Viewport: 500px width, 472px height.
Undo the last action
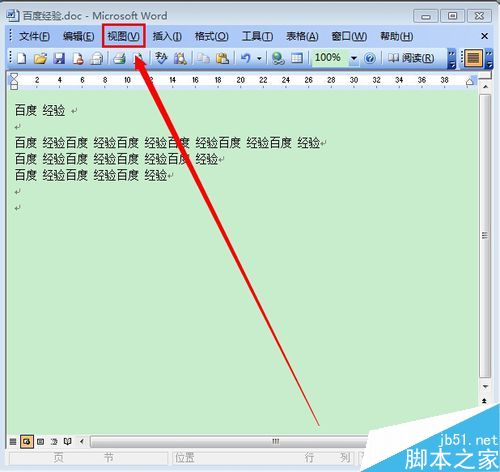(246, 58)
